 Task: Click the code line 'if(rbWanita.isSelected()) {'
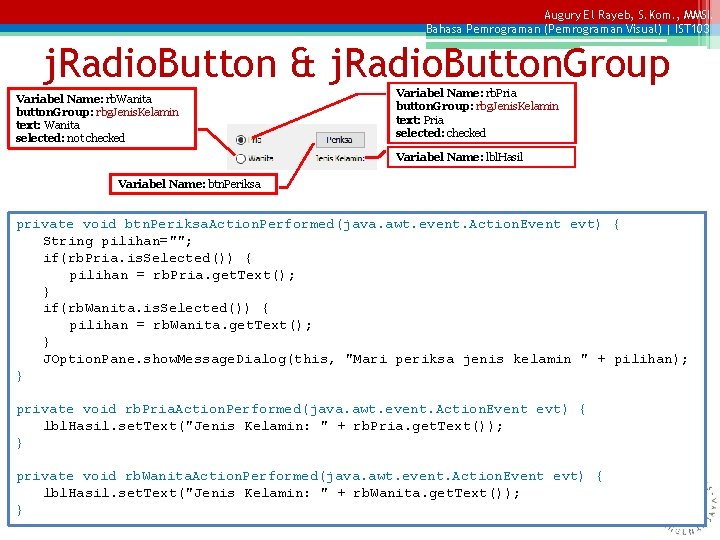click(156, 308)
